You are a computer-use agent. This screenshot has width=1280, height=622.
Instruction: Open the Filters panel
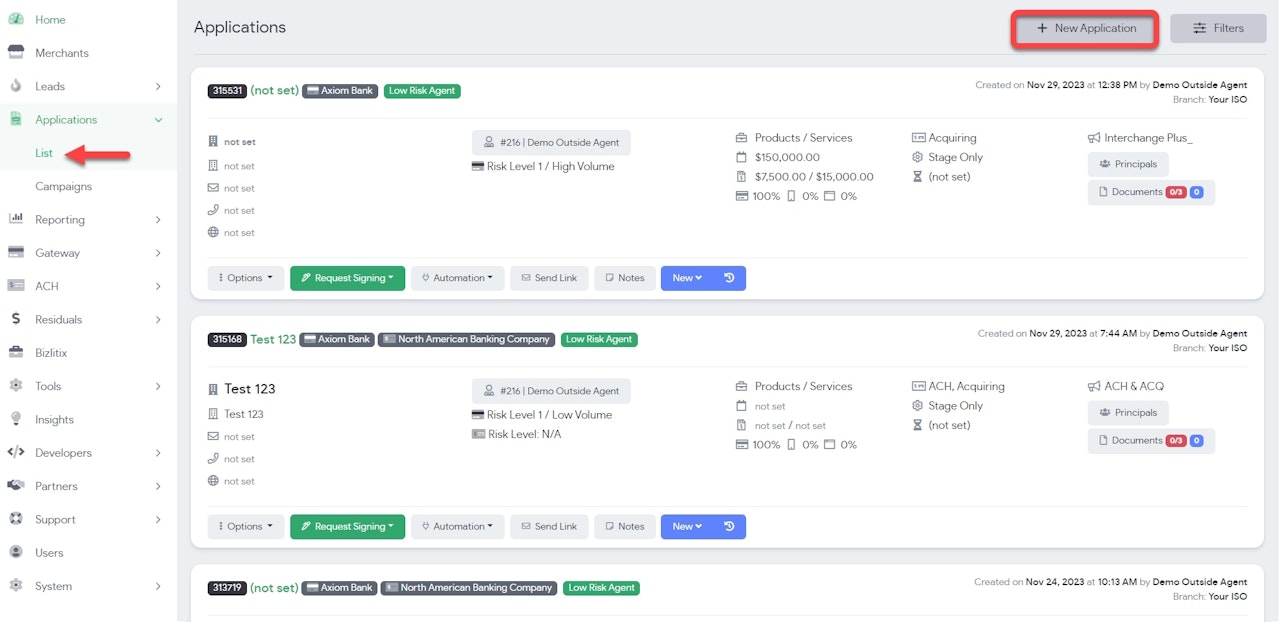click(1218, 29)
